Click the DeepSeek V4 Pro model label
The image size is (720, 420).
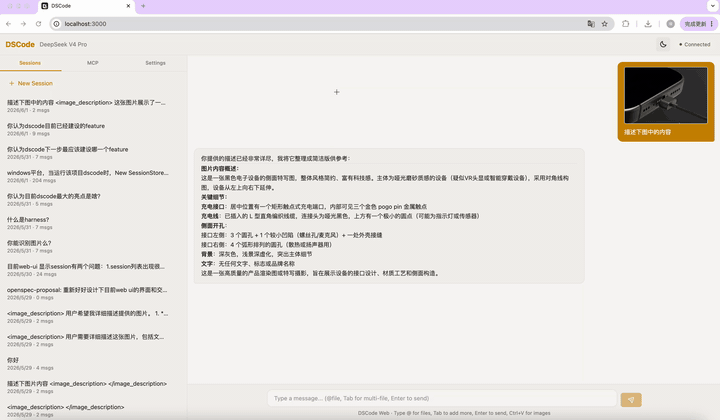(63, 45)
